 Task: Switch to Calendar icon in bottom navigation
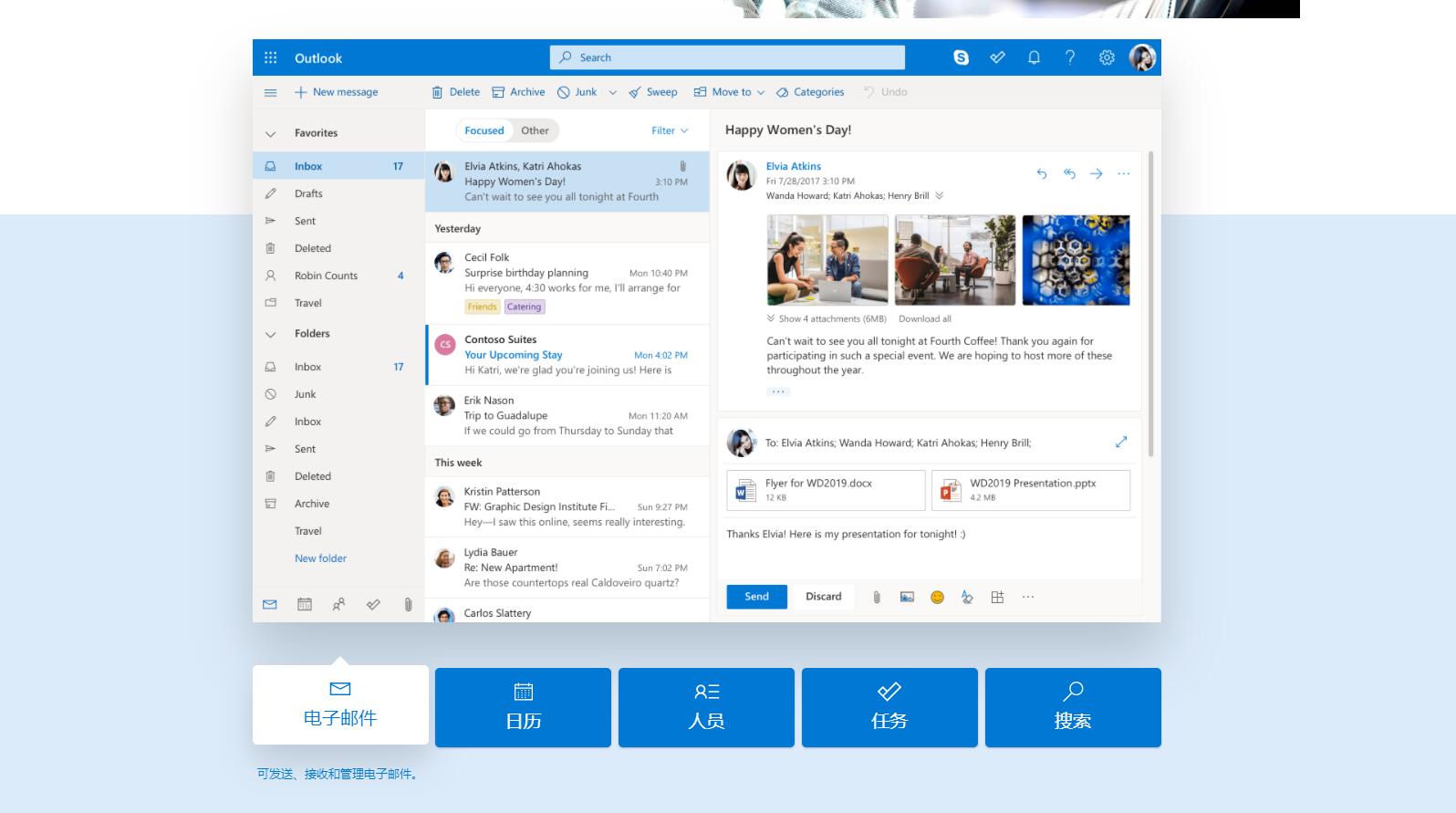tap(305, 604)
